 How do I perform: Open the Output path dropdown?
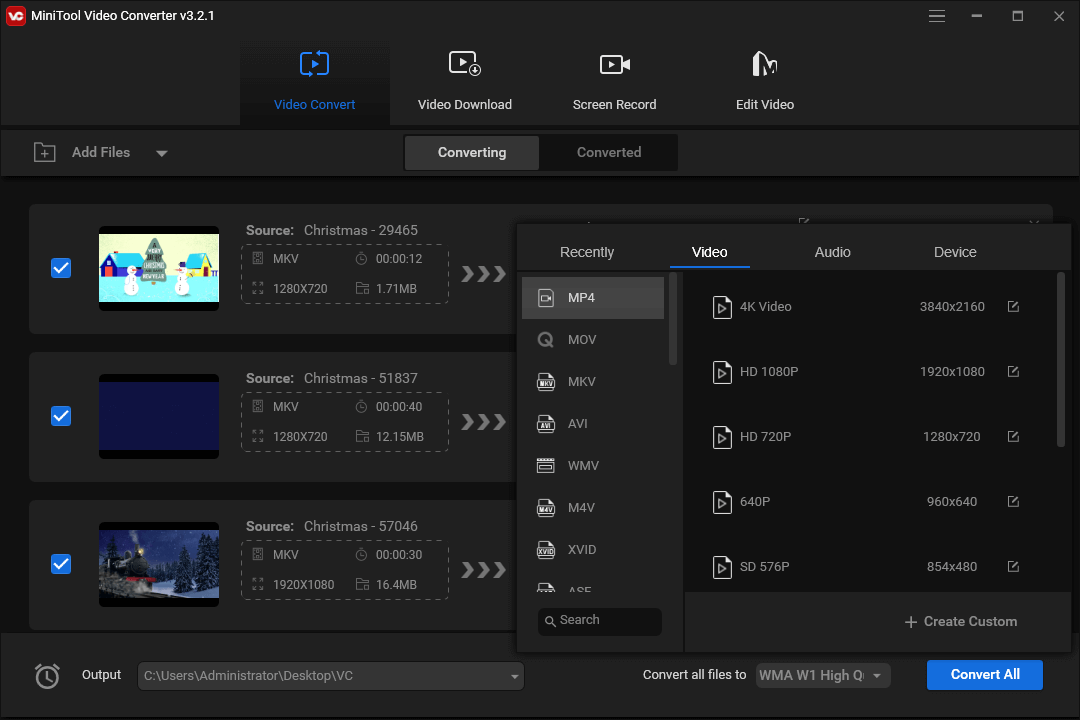click(515, 676)
